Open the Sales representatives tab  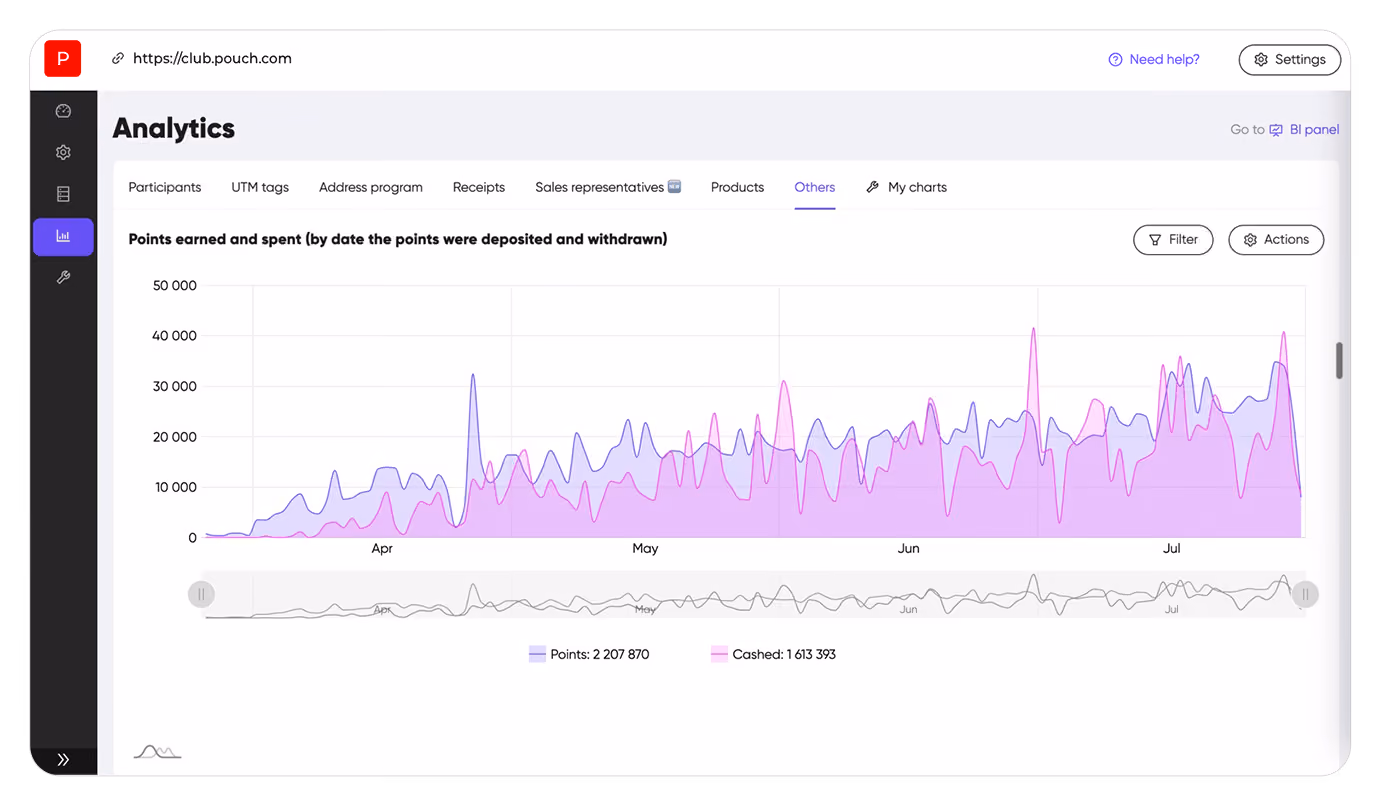click(x=600, y=187)
